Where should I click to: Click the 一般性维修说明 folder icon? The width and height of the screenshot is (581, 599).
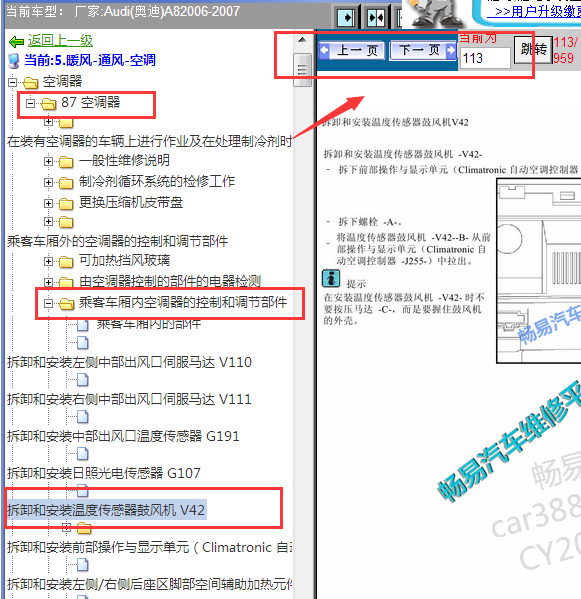pyautogui.click(x=66, y=162)
